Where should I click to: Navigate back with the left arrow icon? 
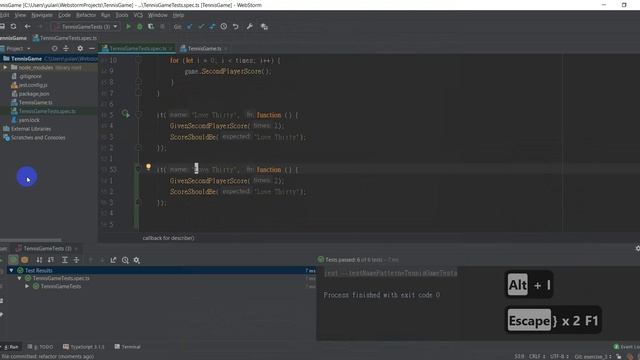coord(27,27)
